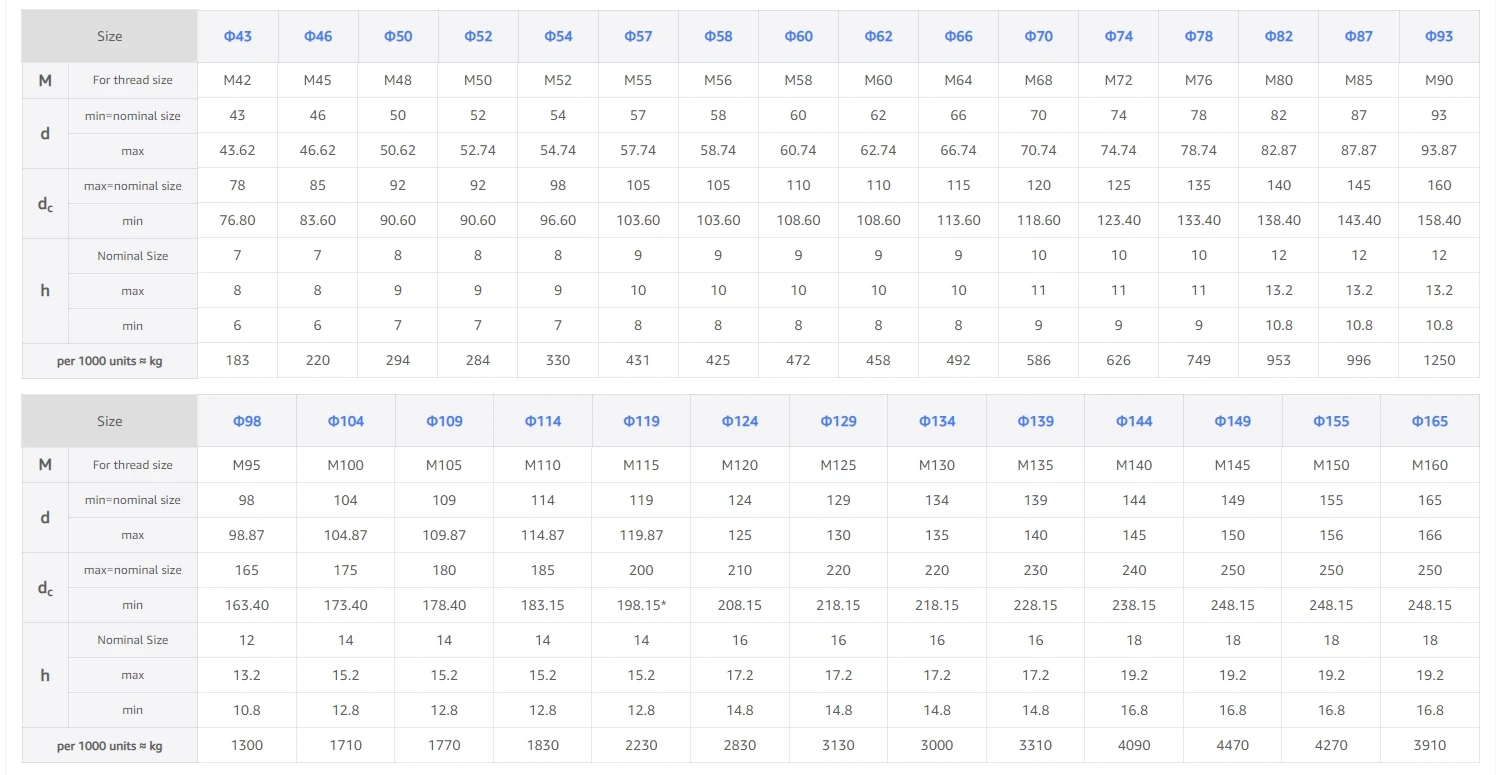This screenshot has height=775, width=1501.
Task: Click the 4470 weight value
Action: (1233, 745)
